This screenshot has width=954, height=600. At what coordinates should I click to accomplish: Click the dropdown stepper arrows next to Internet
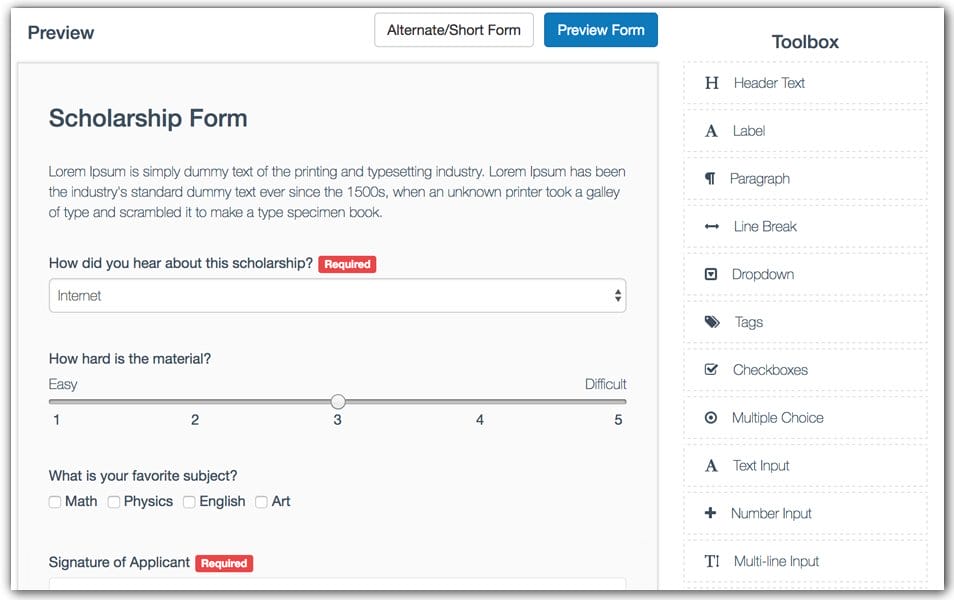coord(618,295)
